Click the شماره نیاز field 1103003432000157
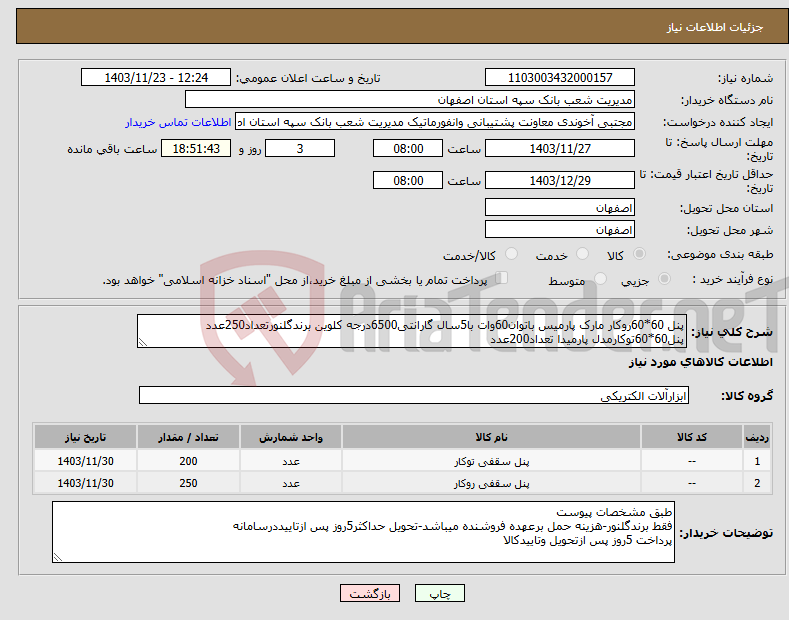The image size is (789, 620). (x=560, y=78)
